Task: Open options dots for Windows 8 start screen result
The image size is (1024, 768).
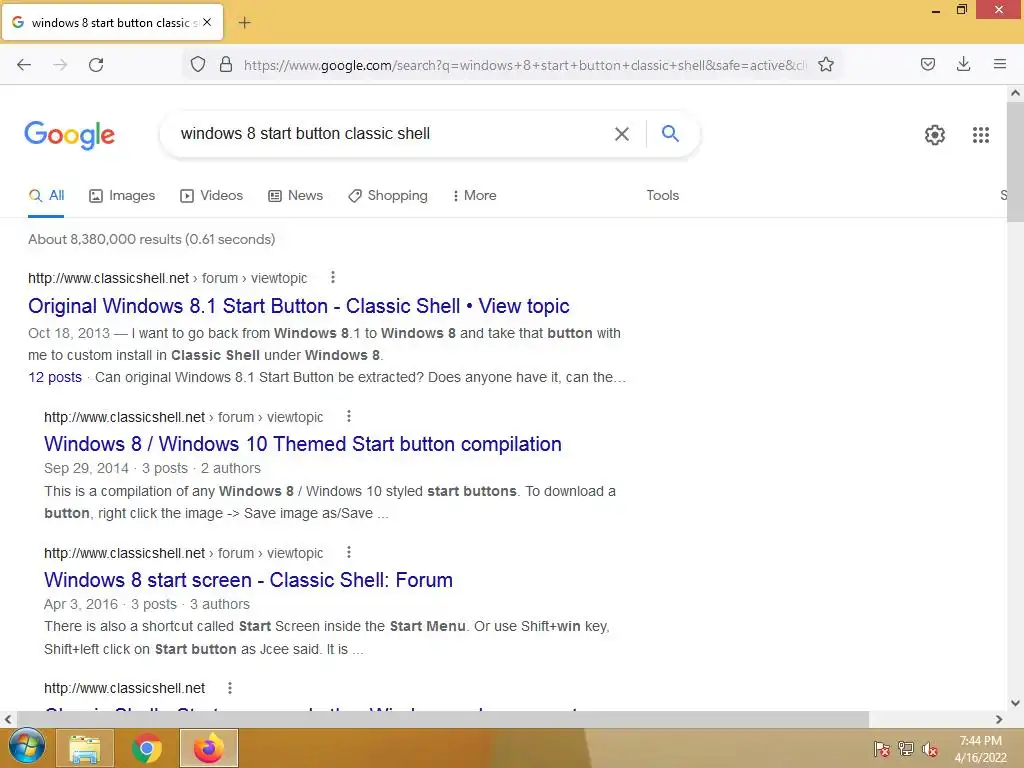Action: pos(349,552)
